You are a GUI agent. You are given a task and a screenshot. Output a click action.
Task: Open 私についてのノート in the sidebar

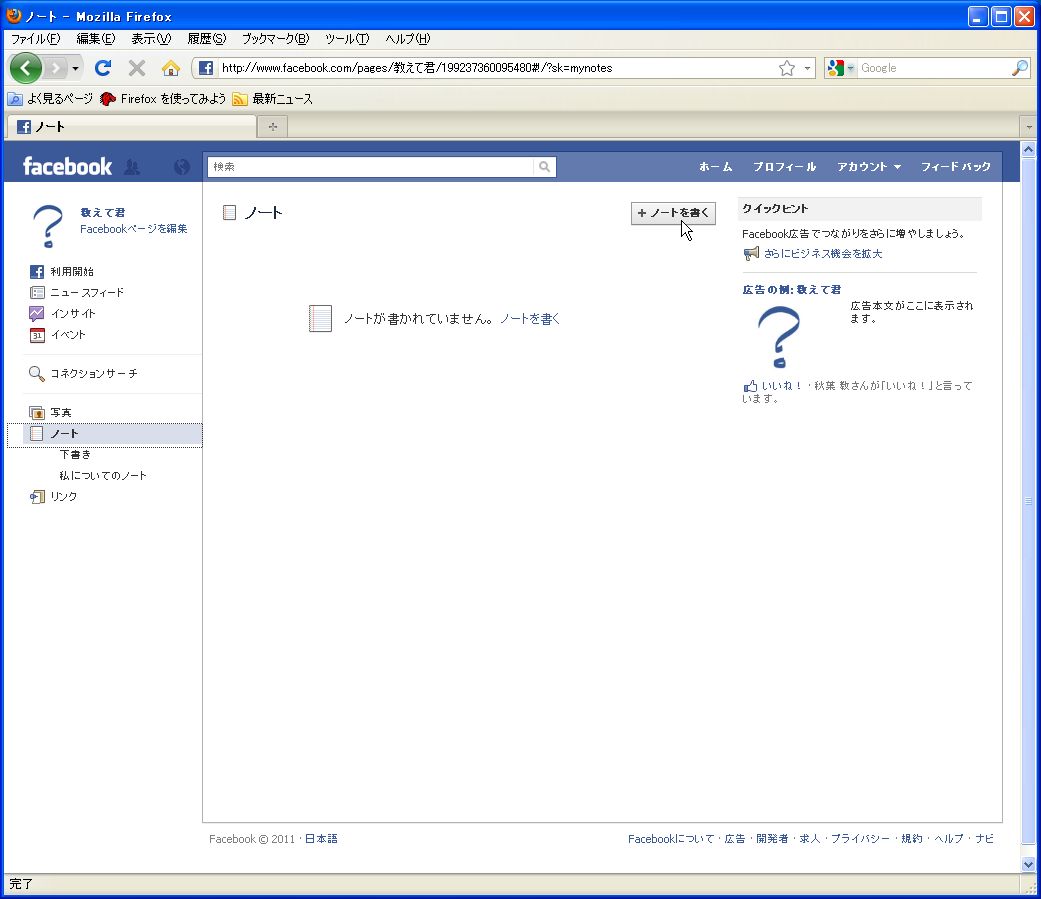[x=103, y=475]
